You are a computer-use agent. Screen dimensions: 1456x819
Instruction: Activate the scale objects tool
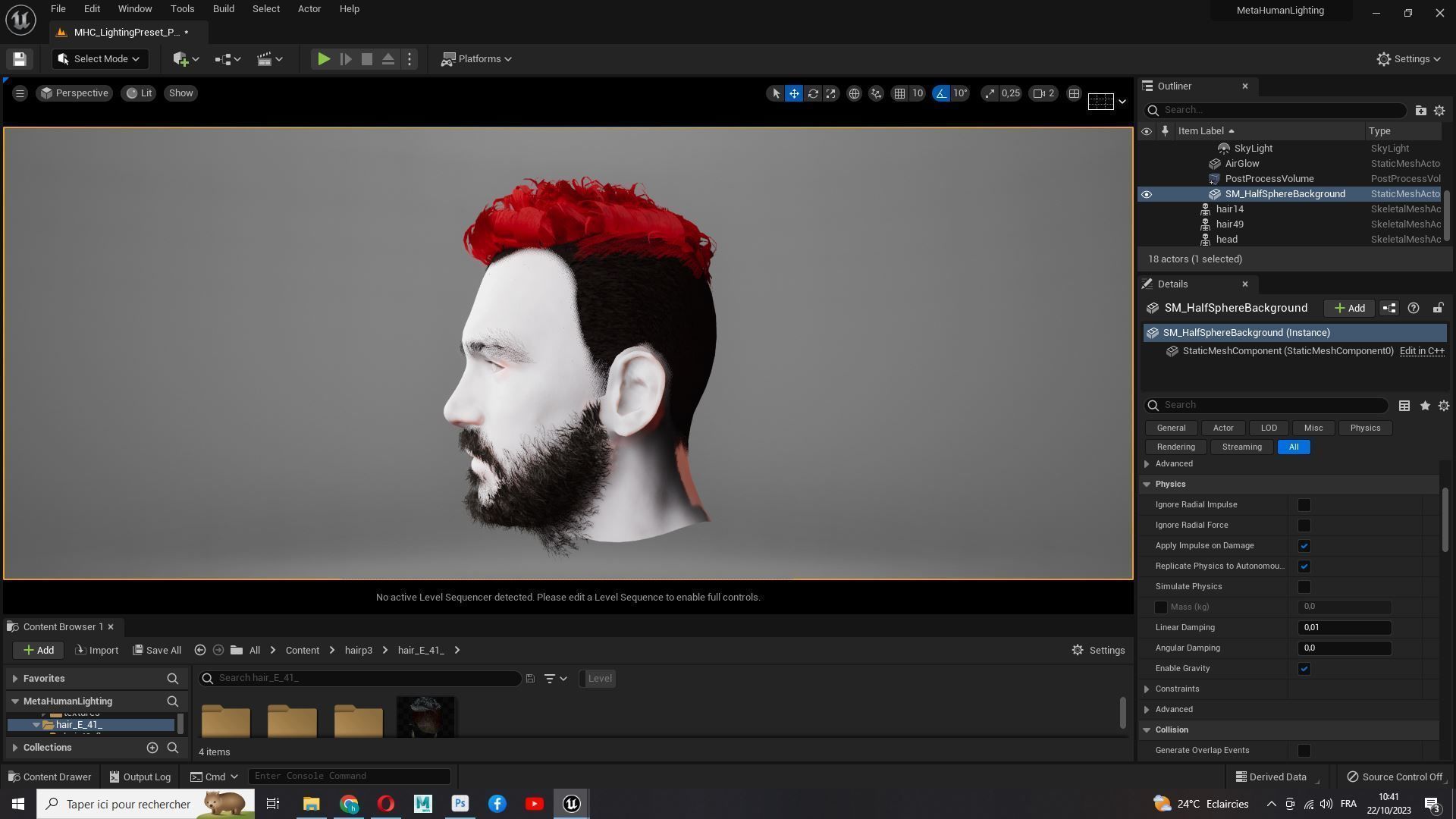831,93
